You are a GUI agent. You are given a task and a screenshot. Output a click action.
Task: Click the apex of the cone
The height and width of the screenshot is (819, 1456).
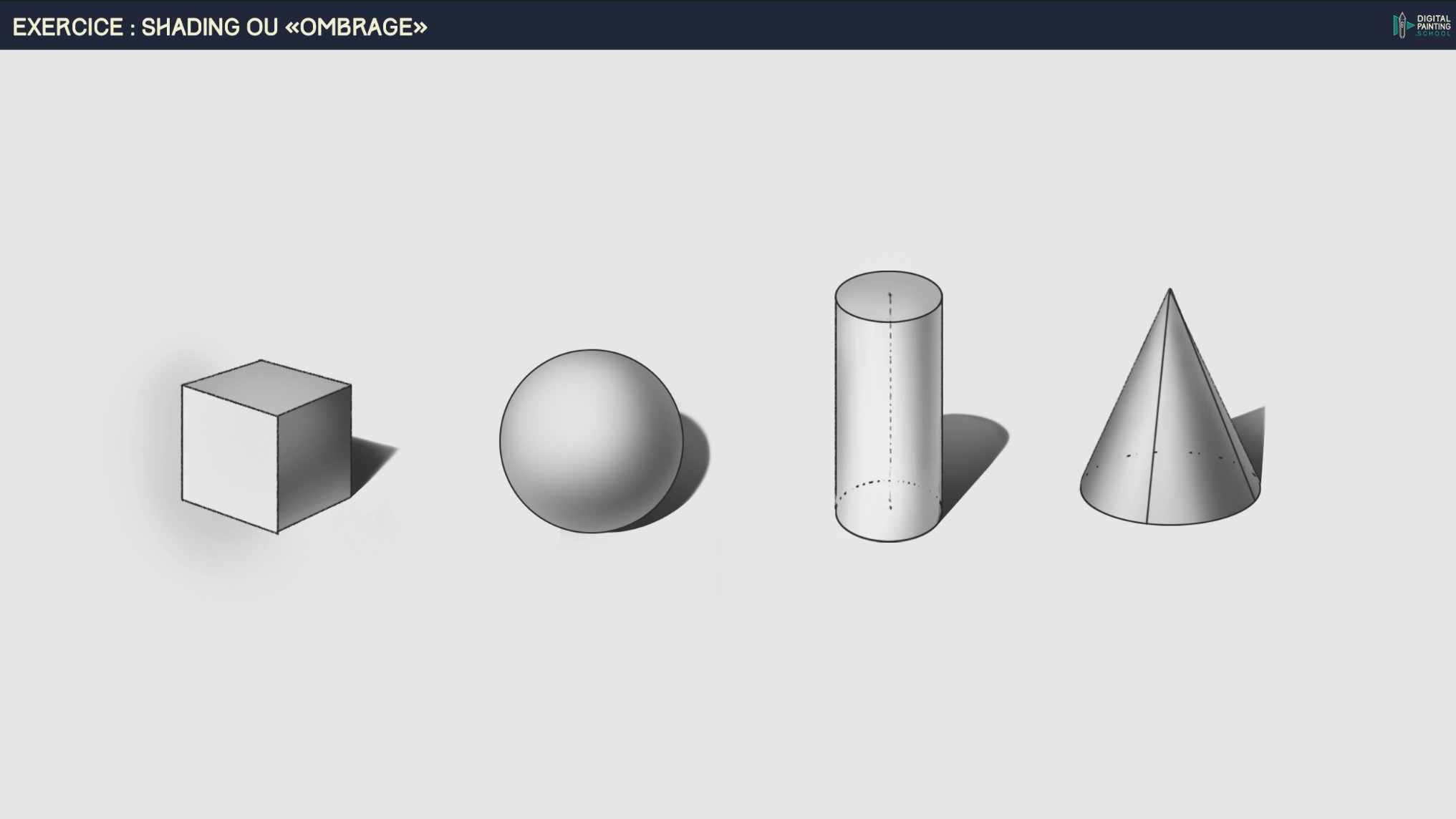coord(1170,291)
